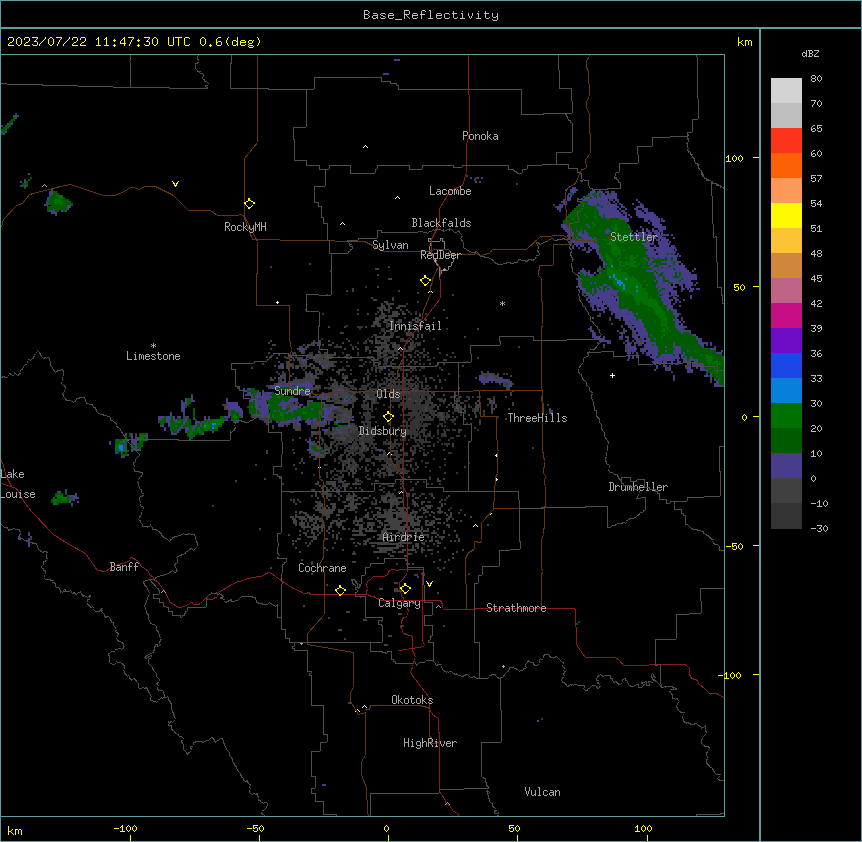Select the yellow diamond marker south of RedDeer
The height and width of the screenshot is (842, 862).
425,281
